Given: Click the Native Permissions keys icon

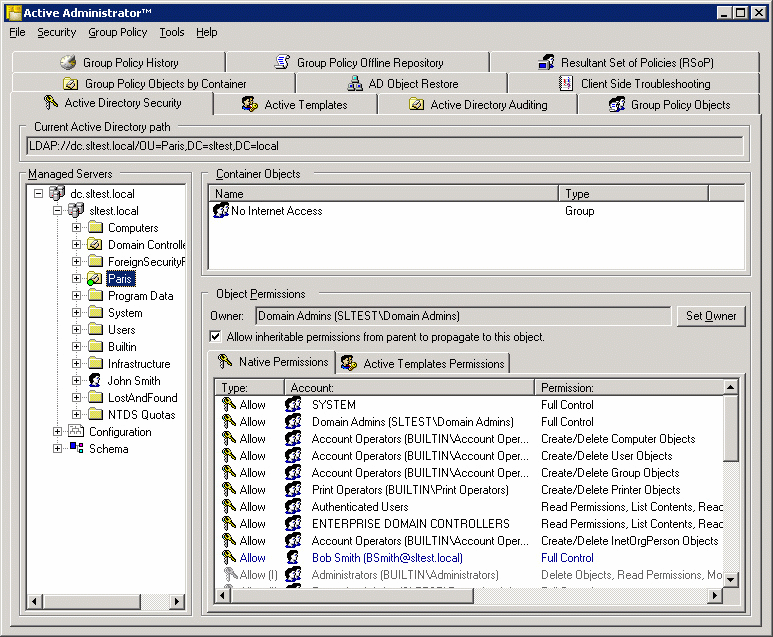Looking at the screenshot, I should pyautogui.click(x=225, y=361).
